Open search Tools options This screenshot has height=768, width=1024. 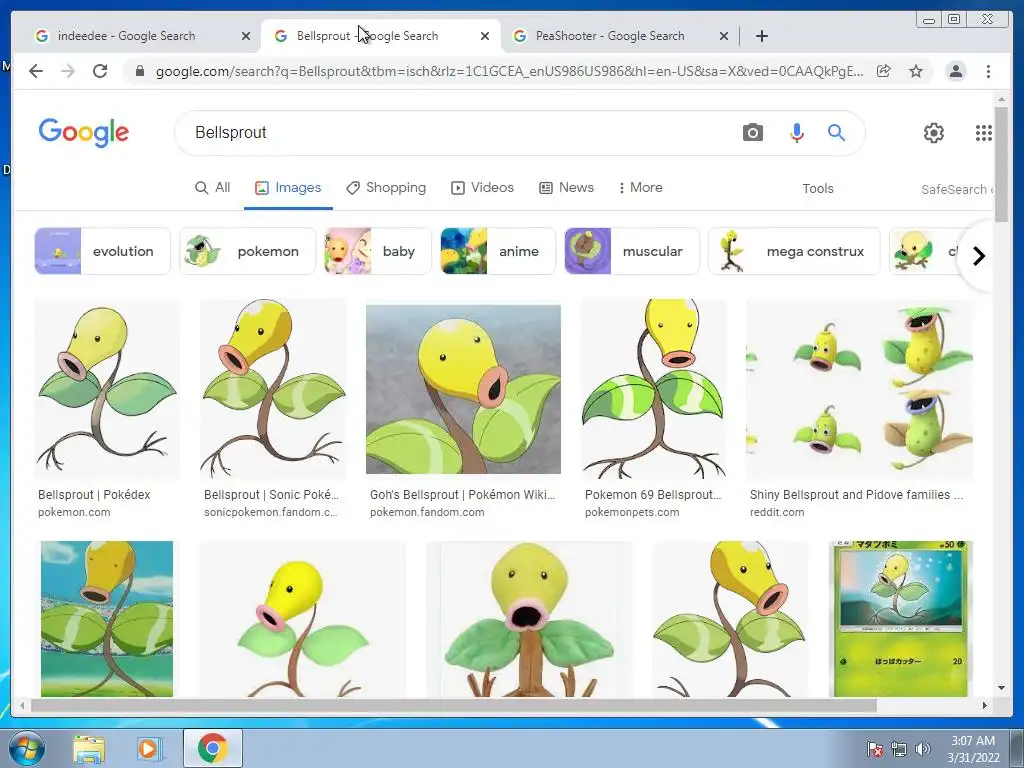818,189
